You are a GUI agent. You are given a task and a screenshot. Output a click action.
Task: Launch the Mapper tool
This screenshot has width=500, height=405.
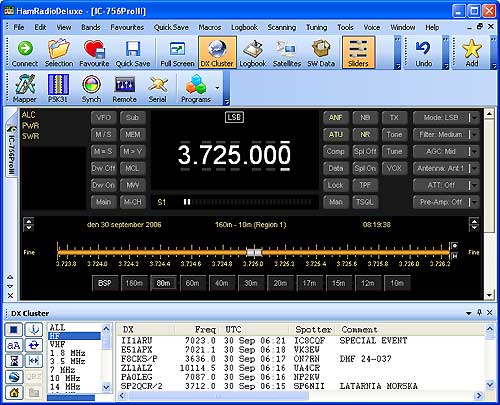point(24,88)
